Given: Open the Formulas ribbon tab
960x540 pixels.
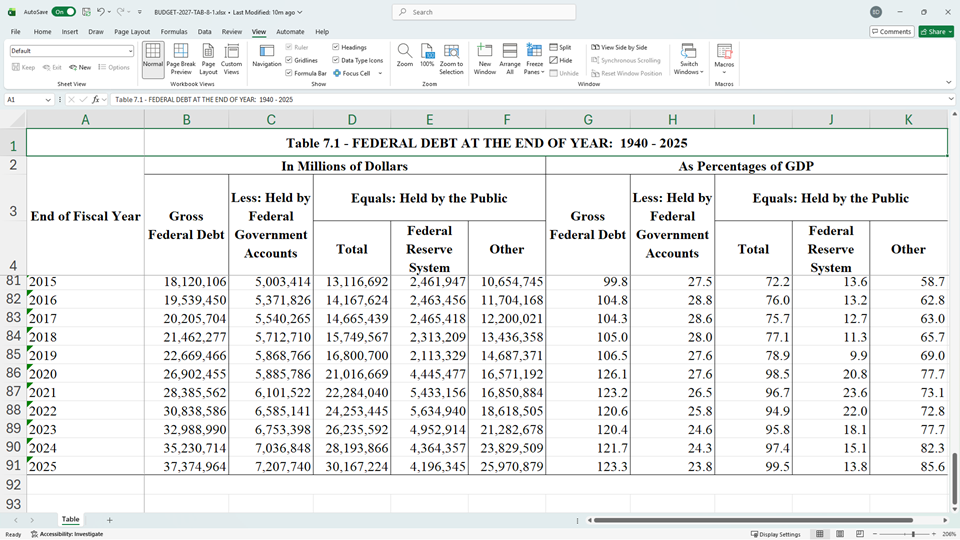Looking at the screenshot, I should pos(174,32).
